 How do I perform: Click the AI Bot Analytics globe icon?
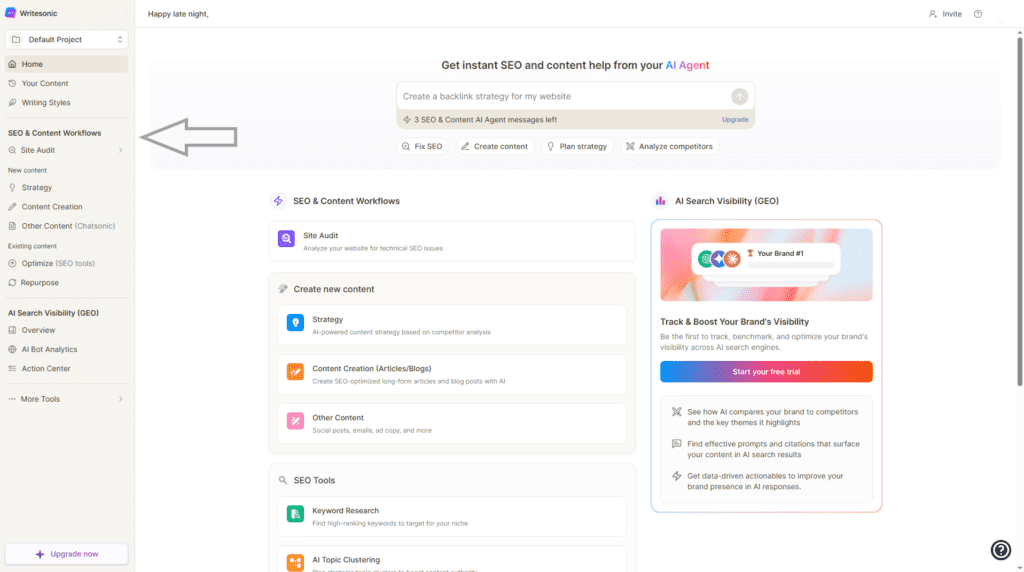point(12,349)
